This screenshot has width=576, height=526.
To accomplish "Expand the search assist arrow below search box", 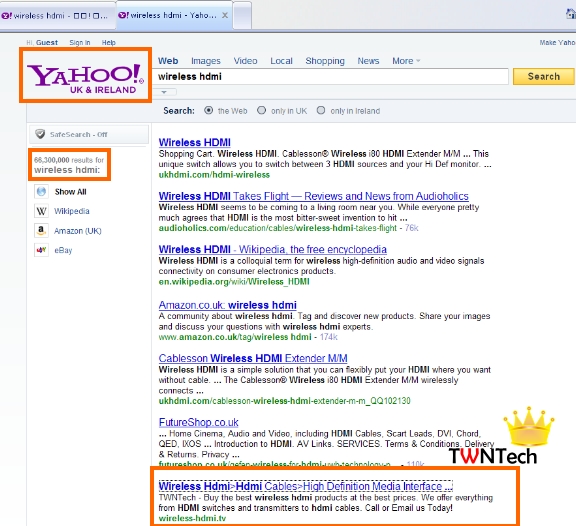I will [x=164, y=92].
